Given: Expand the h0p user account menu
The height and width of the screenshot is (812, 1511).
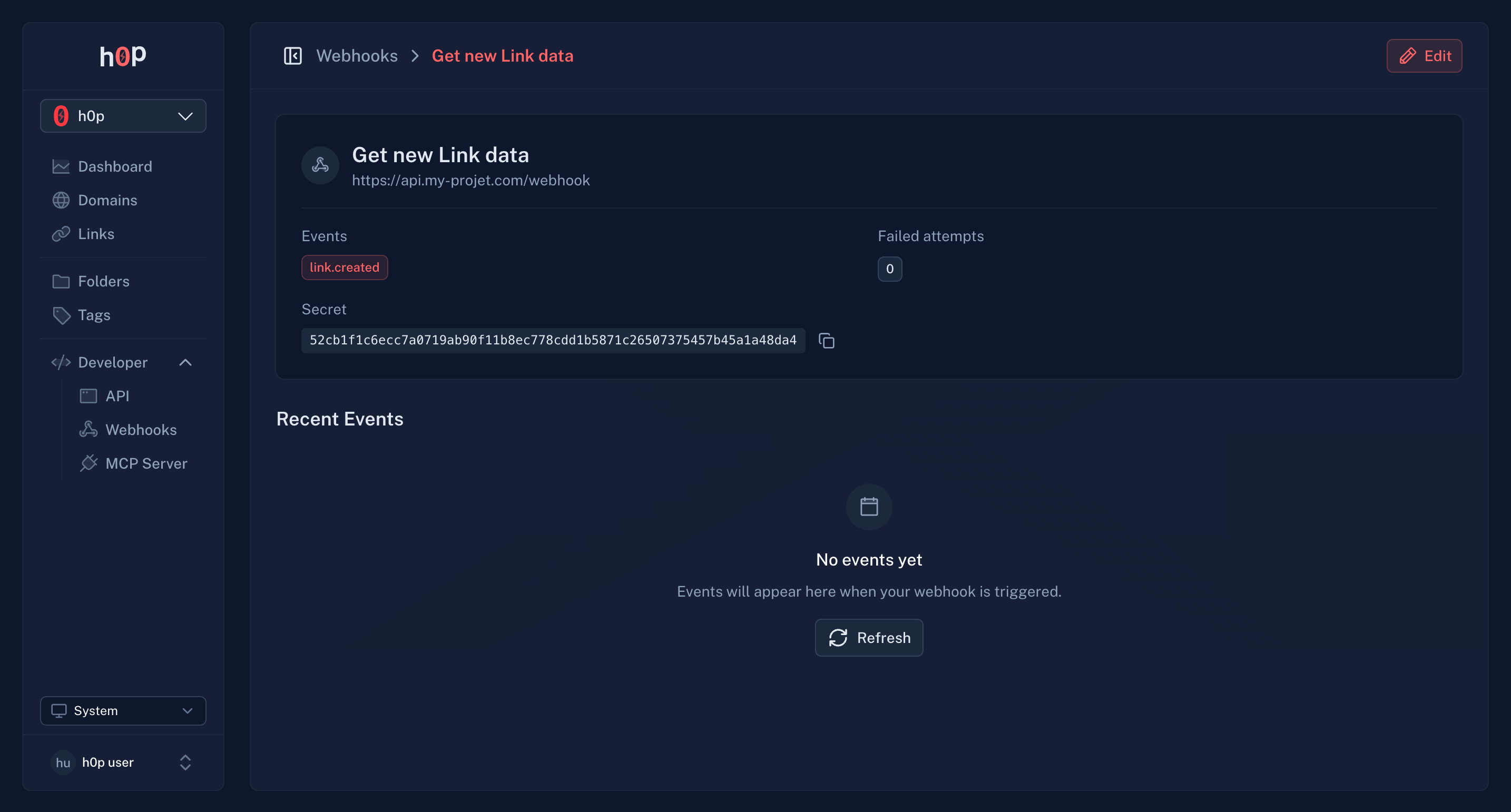Looking at the screenshot, I should [185, 763].
